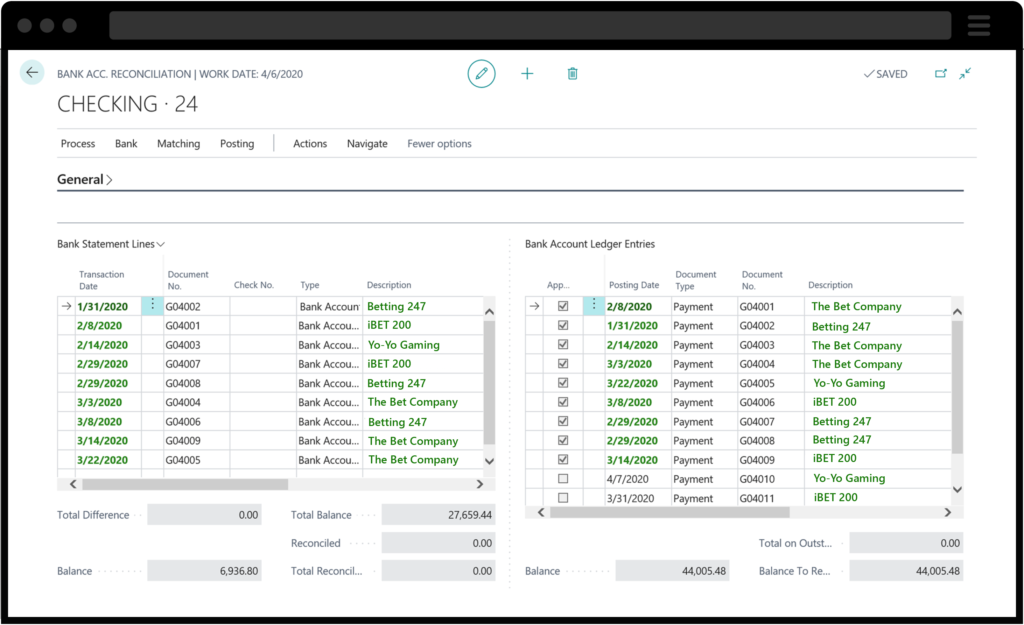Viewport: 1024px width, 625px height.
Task: Toggle Applied checkbox for G04001
Action: pyautogui.click(x=563, y=306)
